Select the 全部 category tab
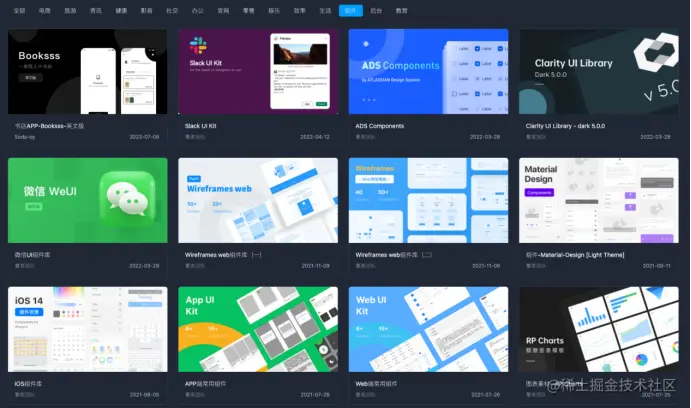The image size is (691, 408). pos(19,11)
